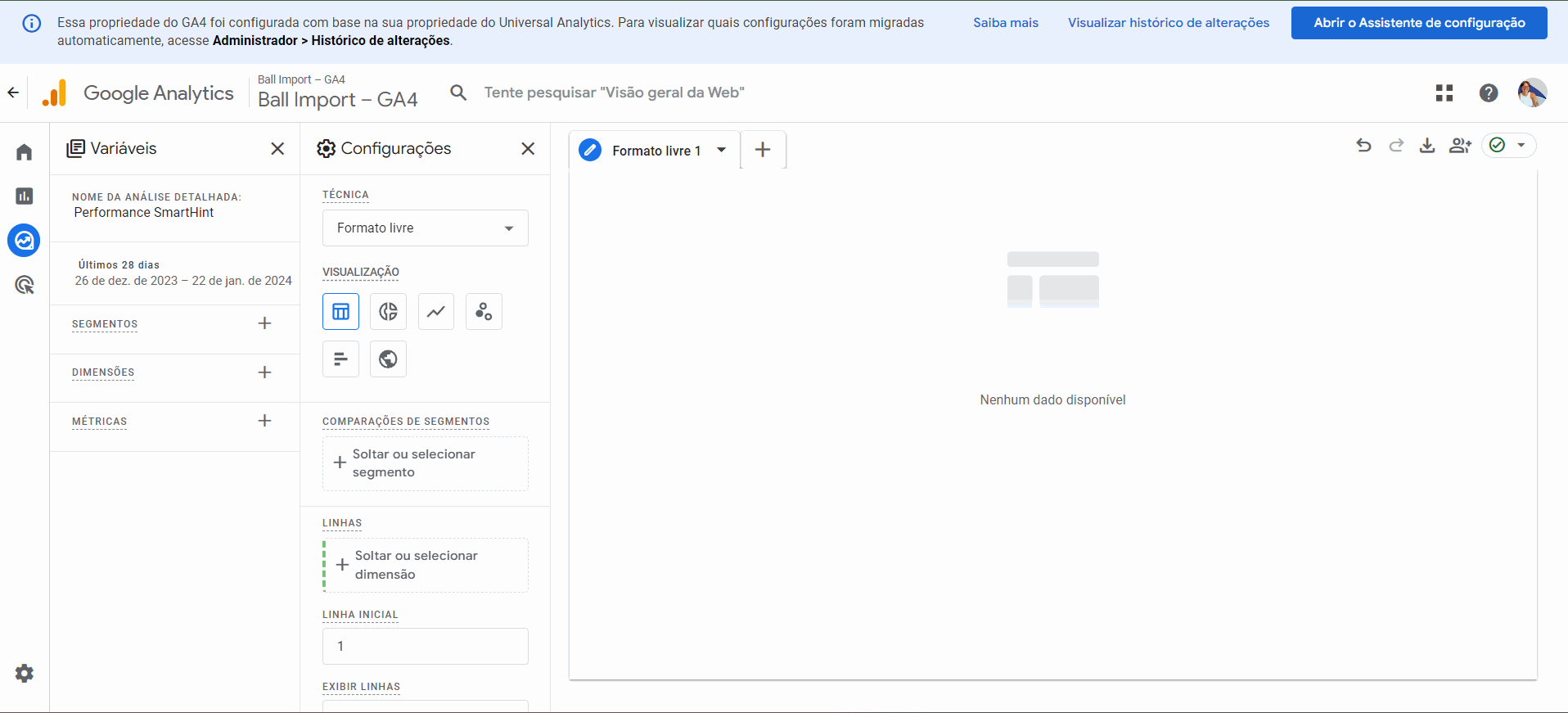1568x713 pixels.
Task: Open the Home icon in sidebar
Action: [x=25, y=152]
